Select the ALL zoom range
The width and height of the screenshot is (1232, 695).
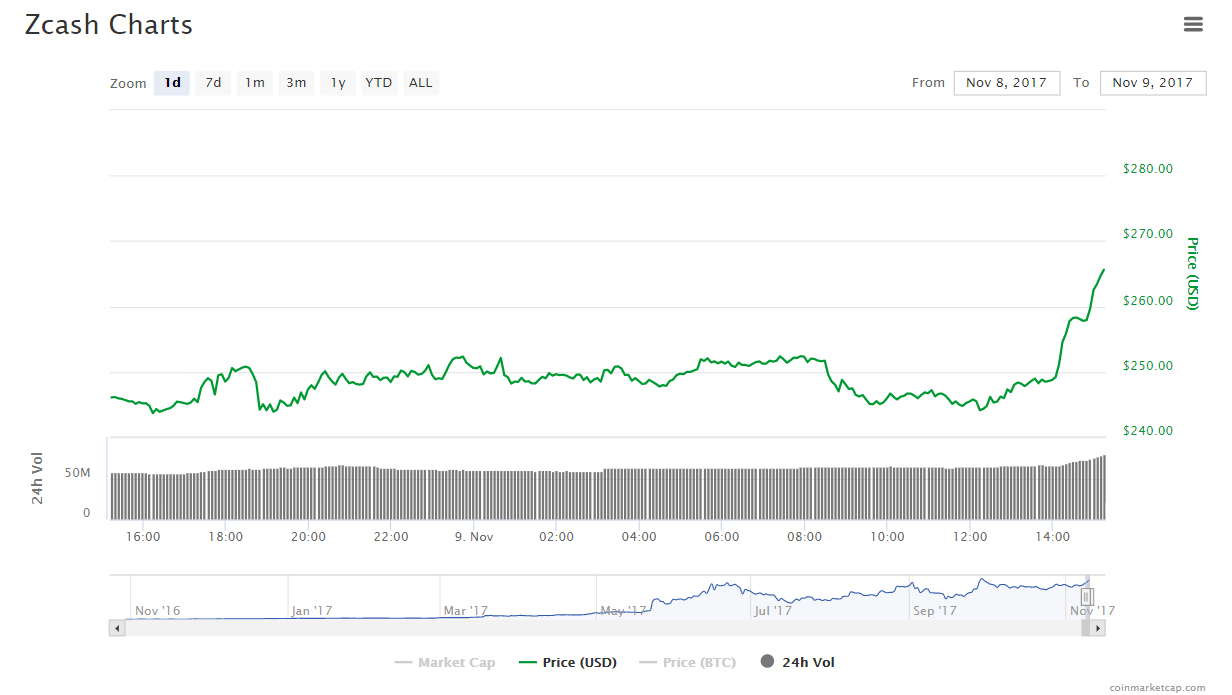point(420,83)
